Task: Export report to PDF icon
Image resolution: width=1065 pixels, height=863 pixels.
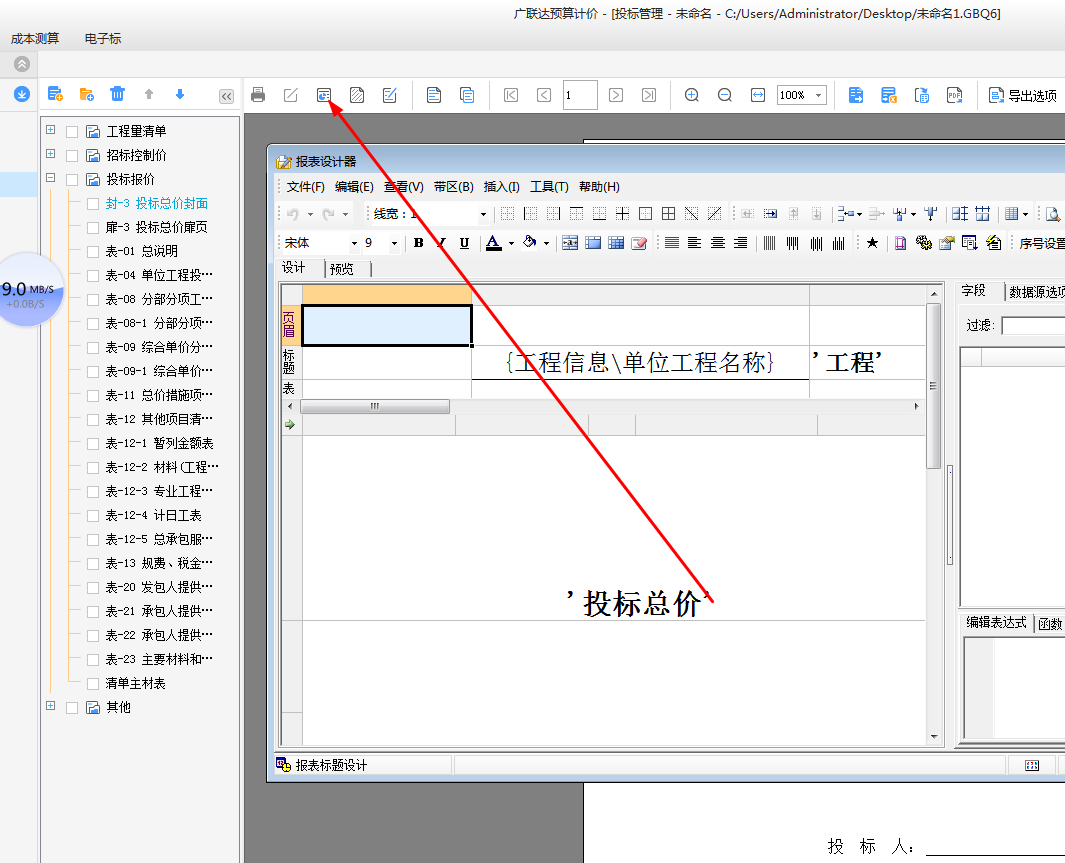Action: [x=954, y=95]
